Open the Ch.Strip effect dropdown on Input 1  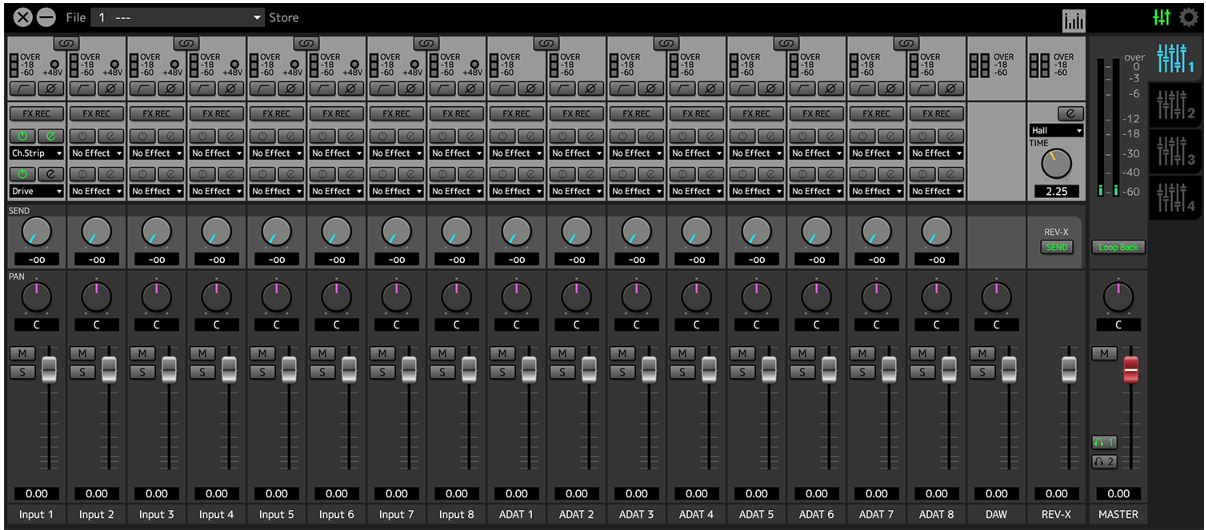(37, 153)
